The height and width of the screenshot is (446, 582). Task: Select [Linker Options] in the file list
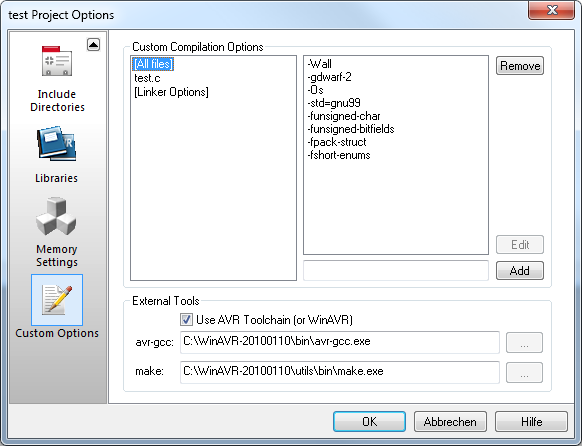[171, 92]
